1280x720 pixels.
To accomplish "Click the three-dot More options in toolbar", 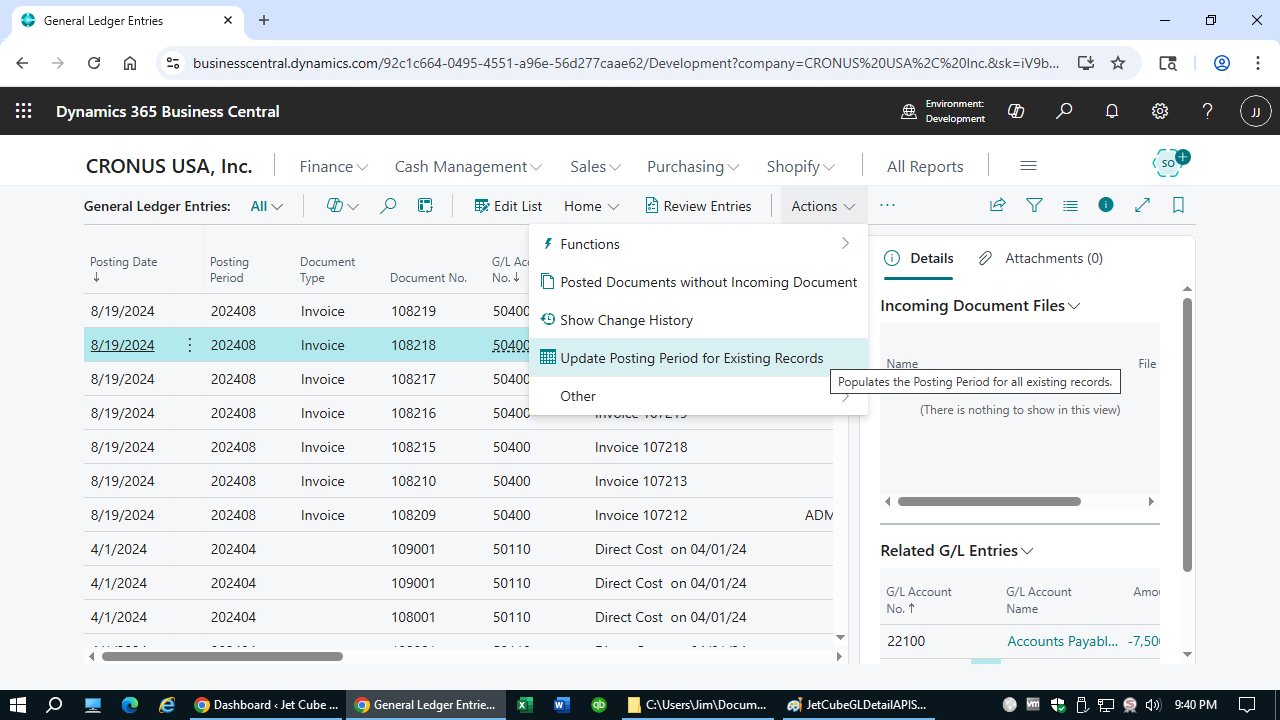I will coord(887,205).
